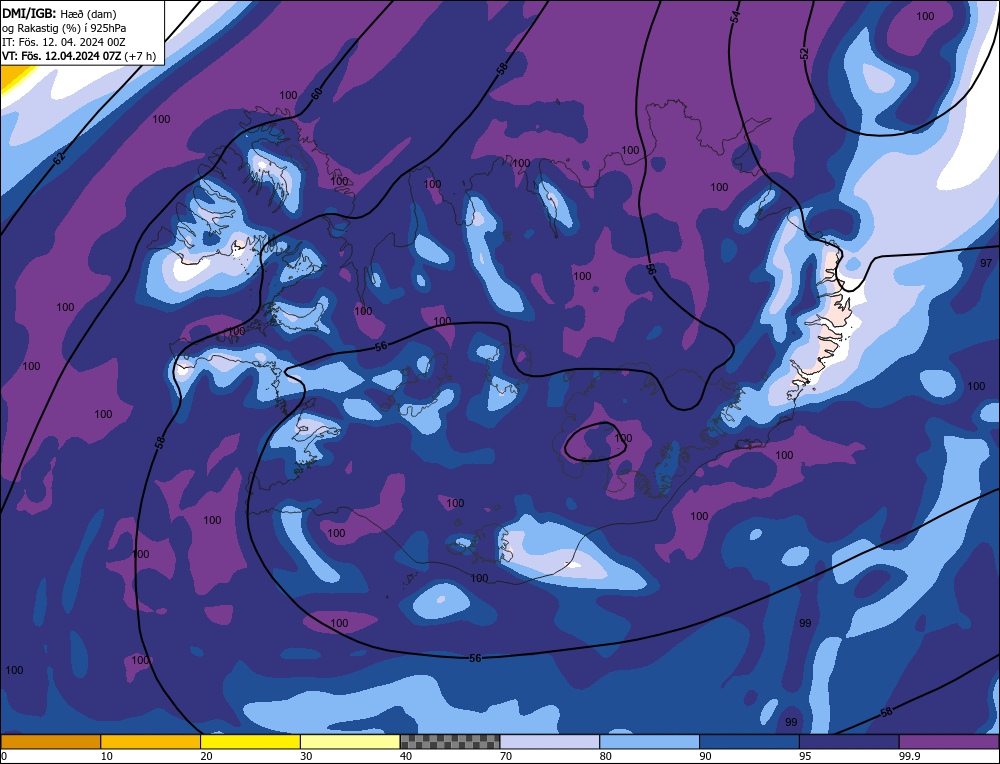The width and height of the screenshot is (1000, 764).
Task: Click the orange 10–20 legend swatch
Action: pyautogui.click(x=151, y=742)
